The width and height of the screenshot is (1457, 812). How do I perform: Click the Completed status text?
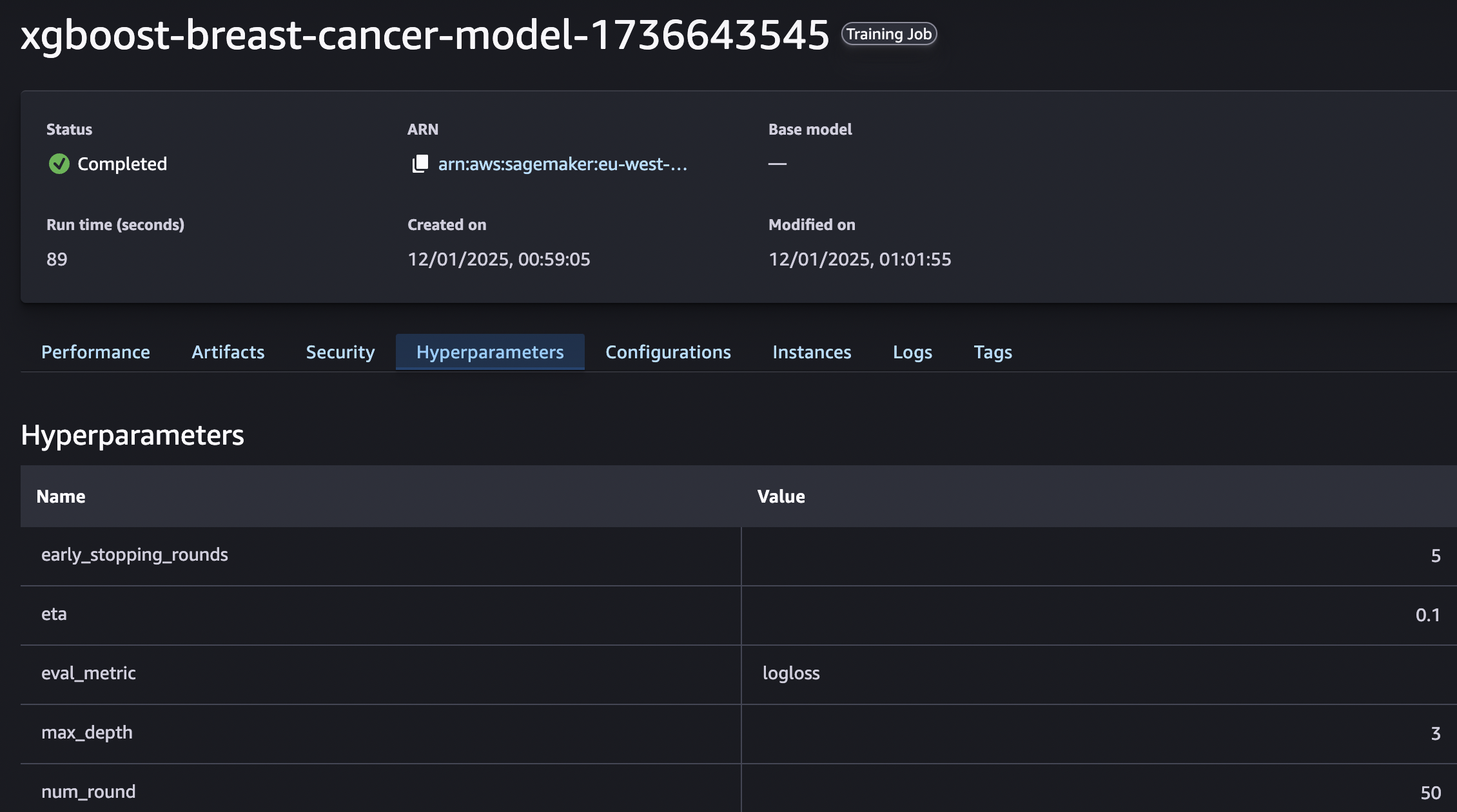pos(122,164)
